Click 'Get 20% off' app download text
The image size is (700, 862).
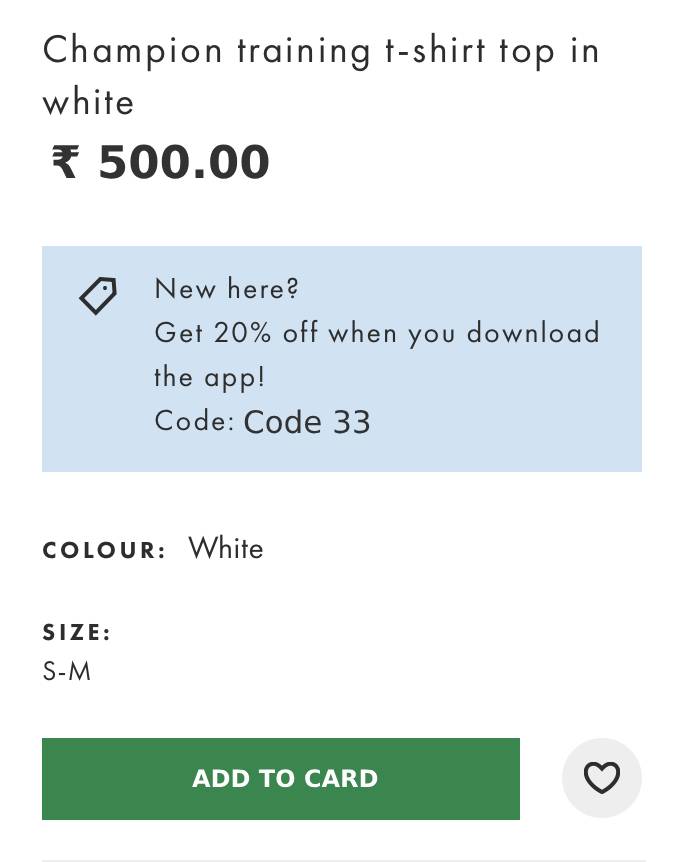click(x=236, y=333)
